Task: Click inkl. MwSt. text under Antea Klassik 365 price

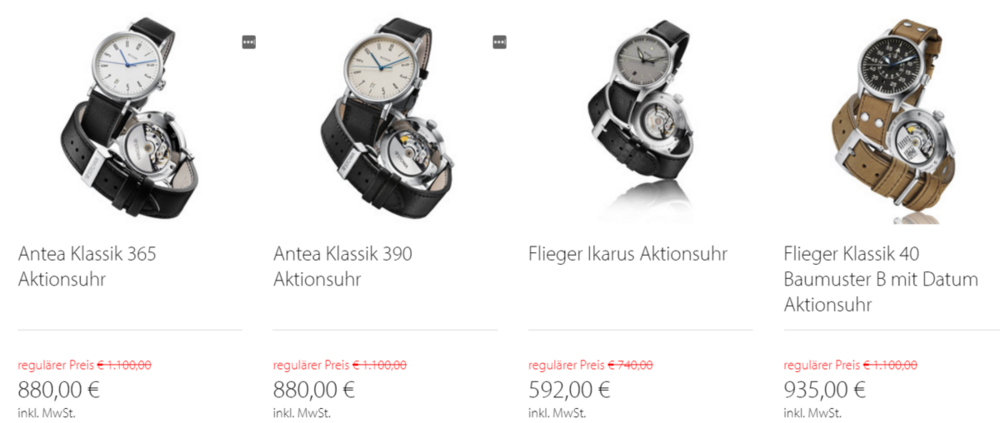Action: [x=46, y=413]
